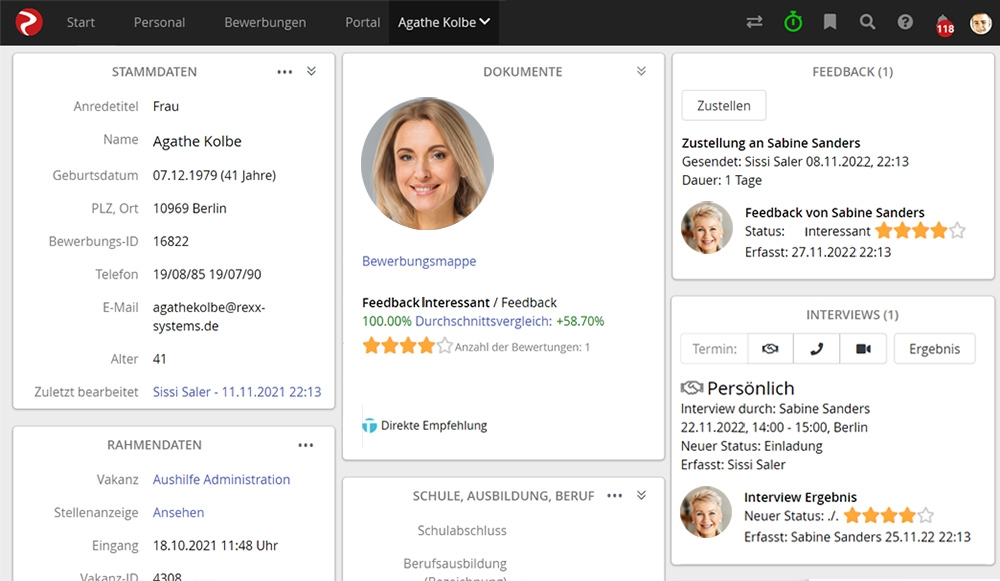
Task: Click the address 10969 Berlin
Action: tap(189, 209)
